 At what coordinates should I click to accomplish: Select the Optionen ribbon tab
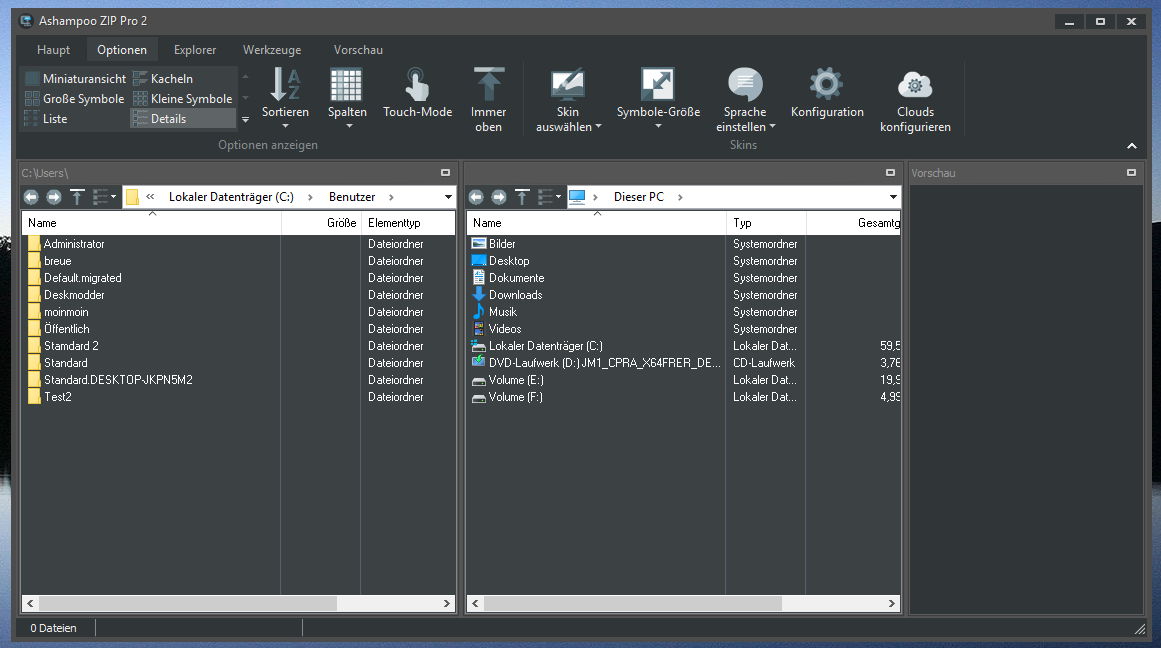(122, 50)
